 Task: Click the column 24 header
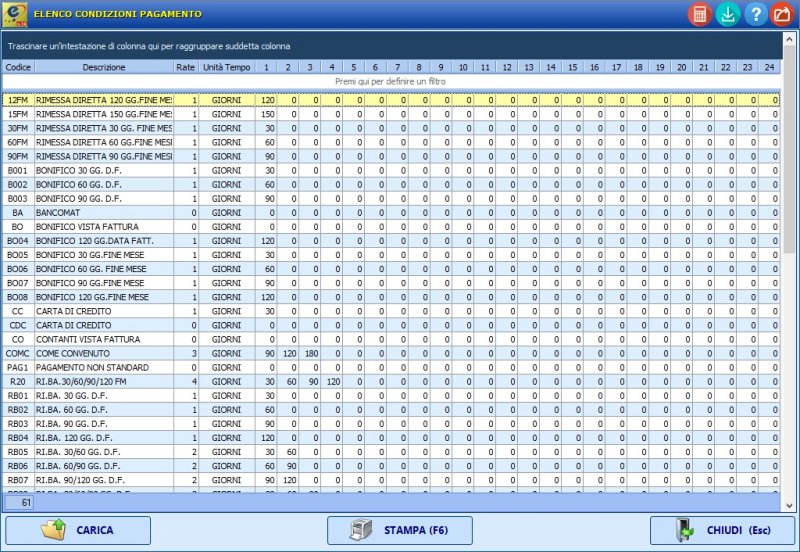[768, 67]
